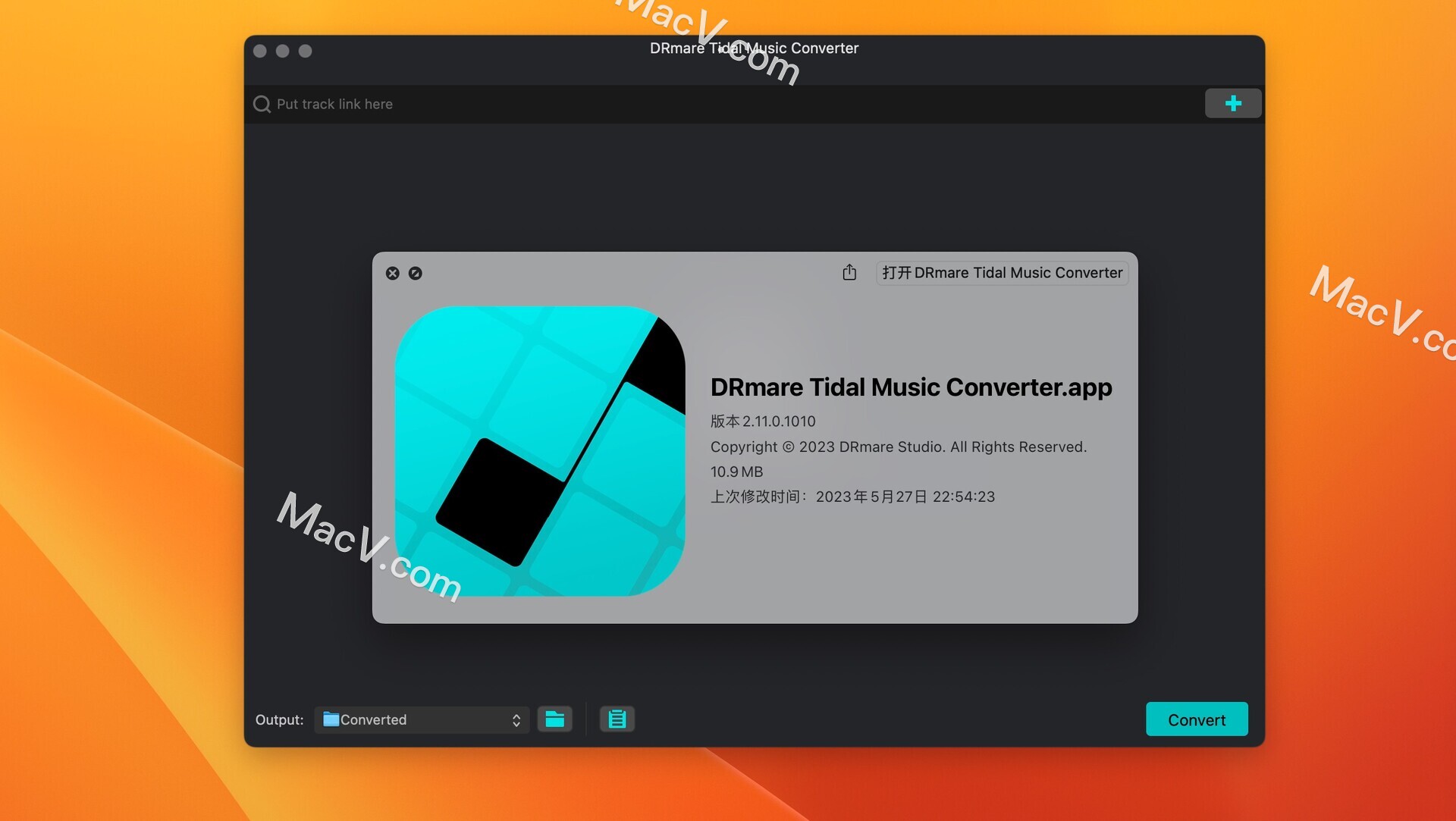Click the 'DRmare Tidal Music Converter.app' file name

[911, 387]
